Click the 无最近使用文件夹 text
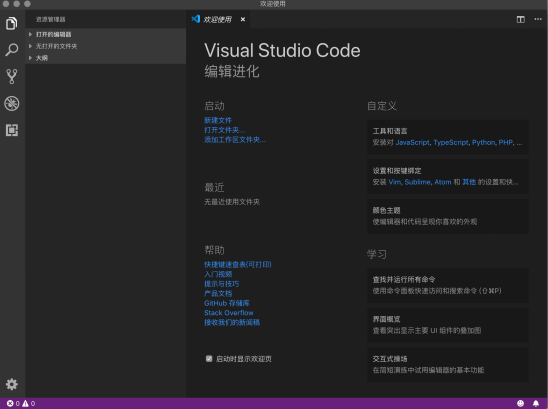This screenshot has width=548, height=409. point(232,202)
